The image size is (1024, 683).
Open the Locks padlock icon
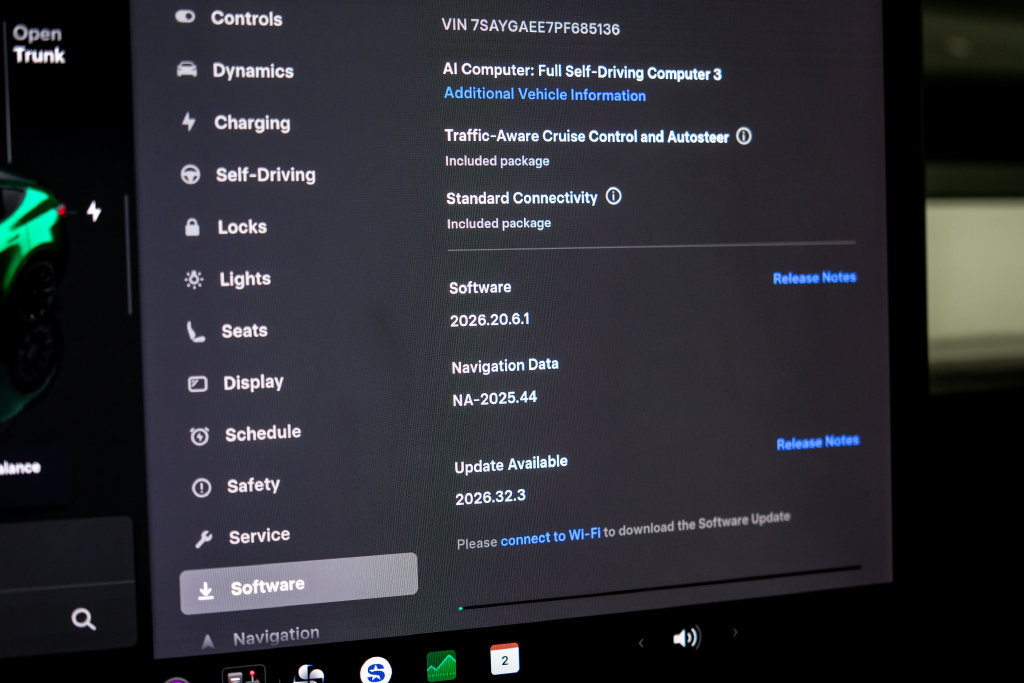192,227
